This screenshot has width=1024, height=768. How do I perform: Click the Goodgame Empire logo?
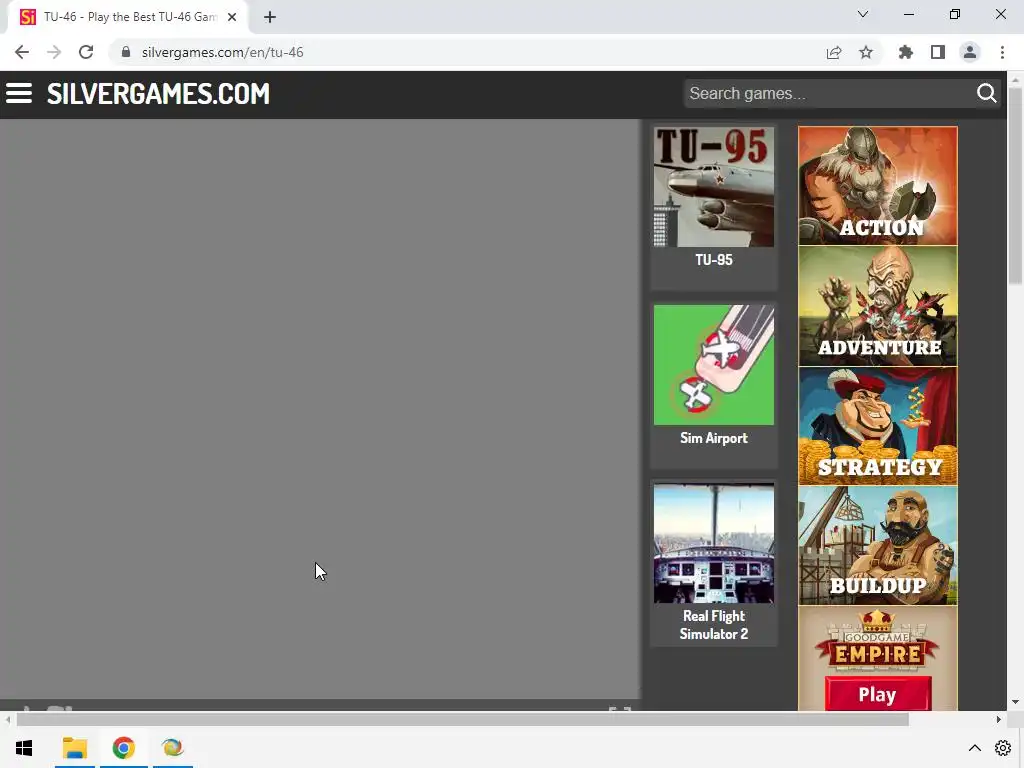click(878, 641)
